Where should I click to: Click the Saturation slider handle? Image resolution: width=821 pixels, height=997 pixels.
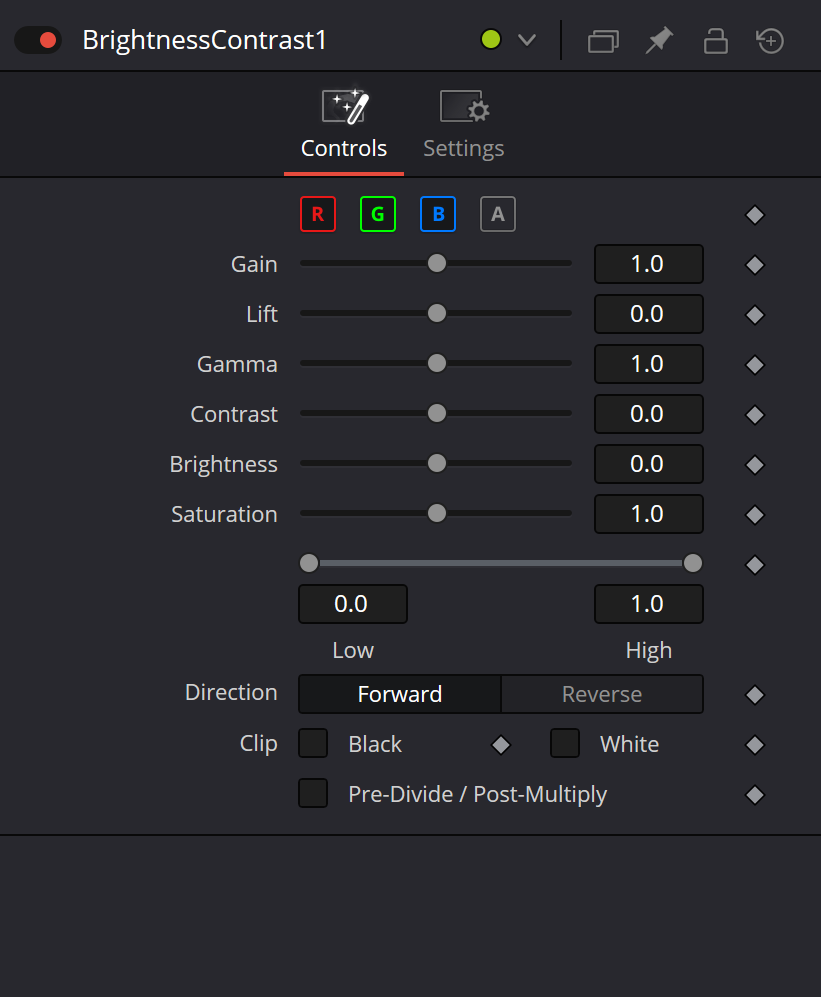click(437, 513)
